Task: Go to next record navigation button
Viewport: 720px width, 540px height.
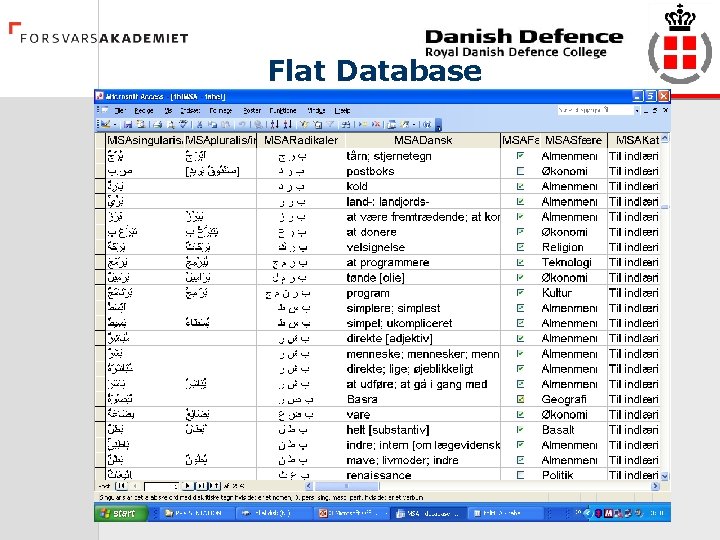Action: (x=187, y=485)
